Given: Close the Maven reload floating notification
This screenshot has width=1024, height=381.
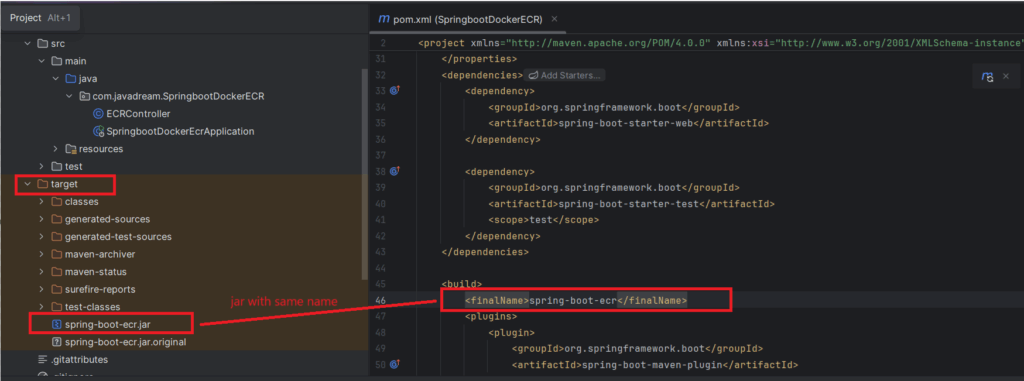Looking at the screenshot, I should tap(1006, 76).
